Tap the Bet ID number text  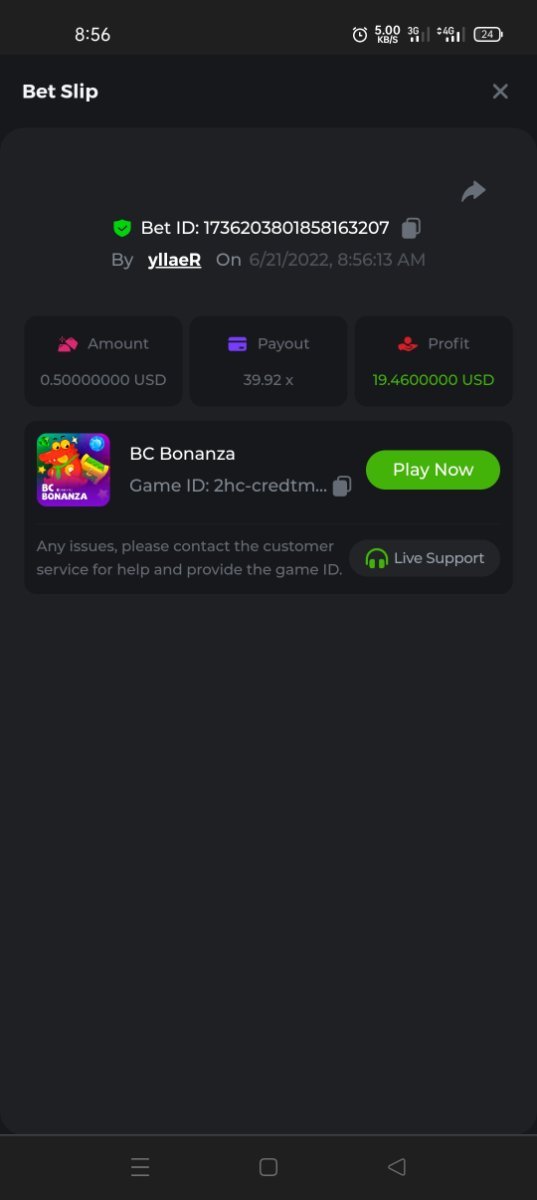coord(296,228)
